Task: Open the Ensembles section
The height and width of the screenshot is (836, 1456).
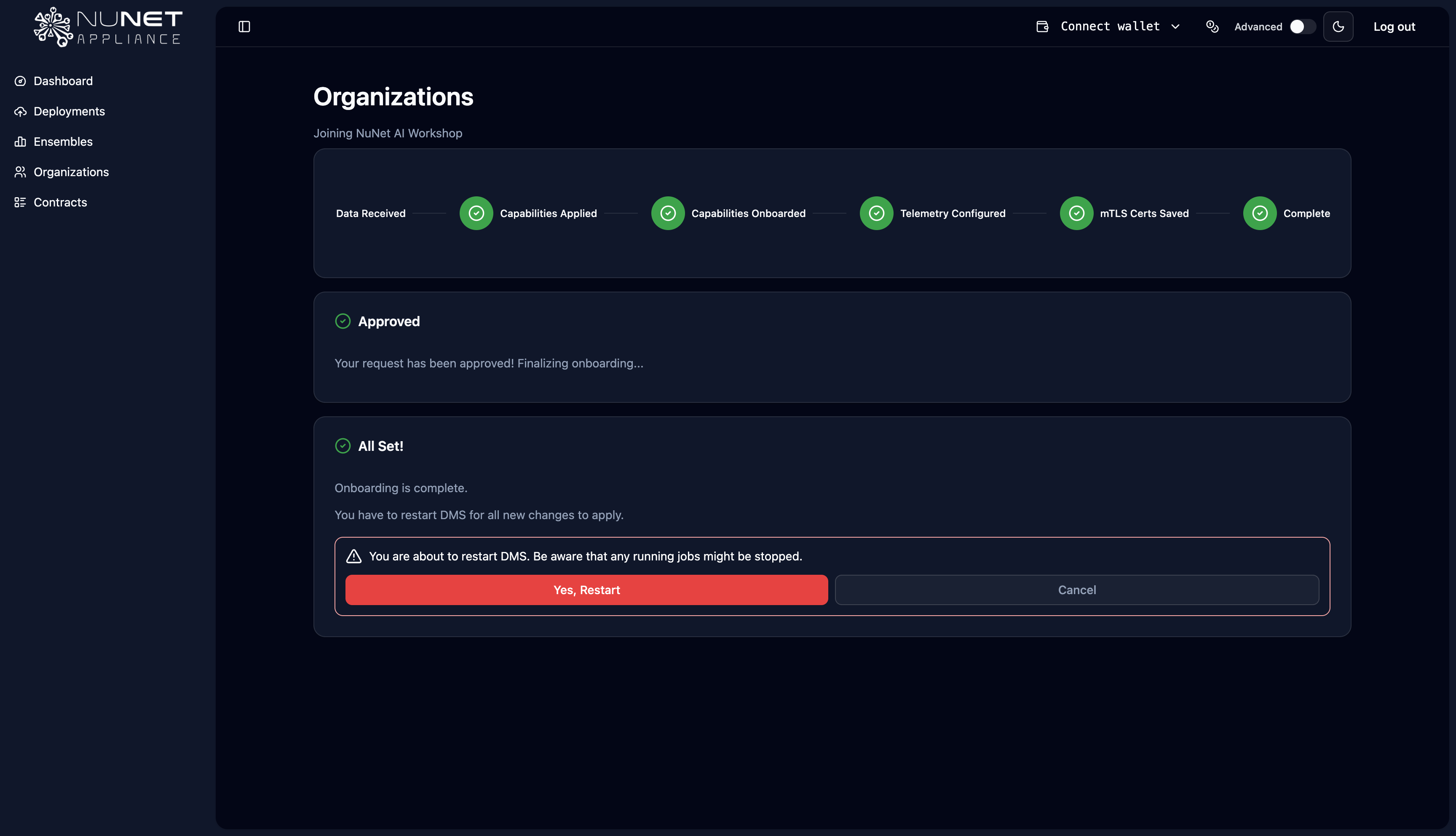Action: (62, 142)
